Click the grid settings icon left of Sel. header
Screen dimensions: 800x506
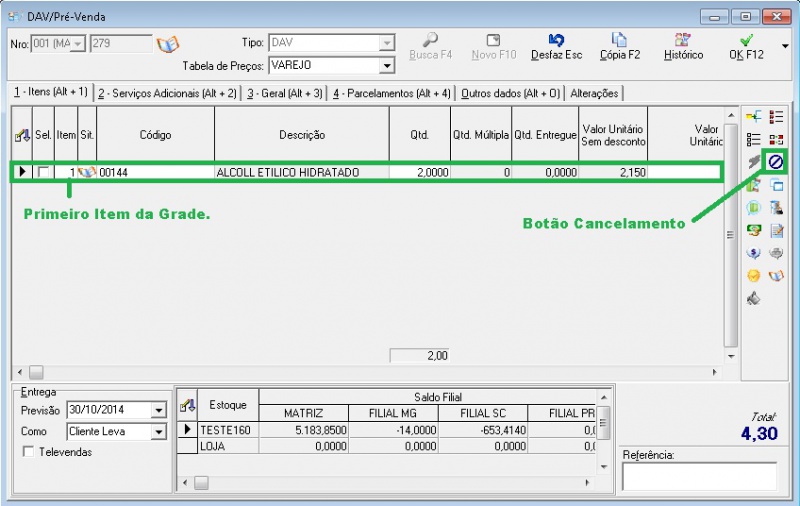(22, 135)
